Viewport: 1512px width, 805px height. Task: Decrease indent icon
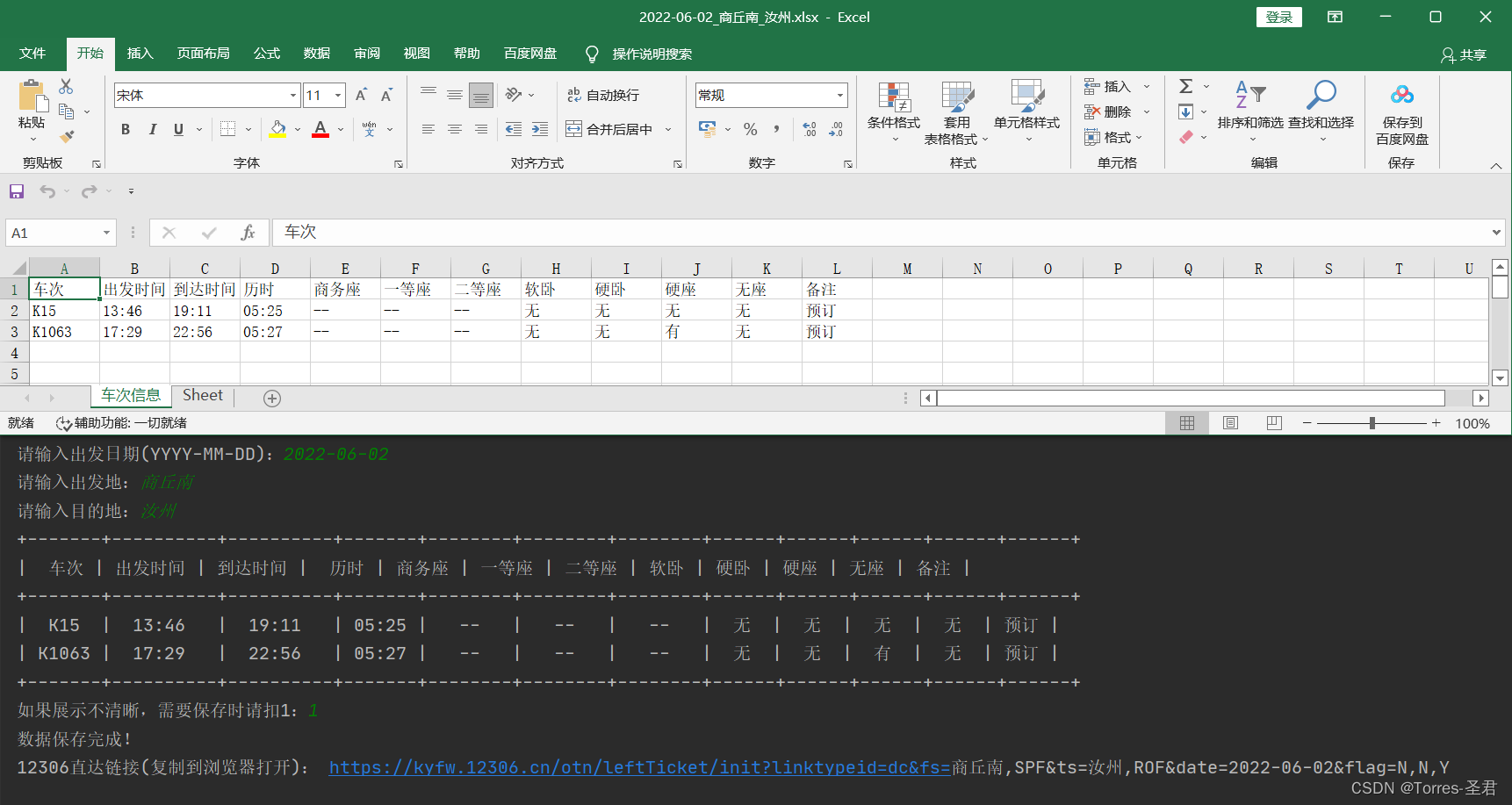(514, 129)
